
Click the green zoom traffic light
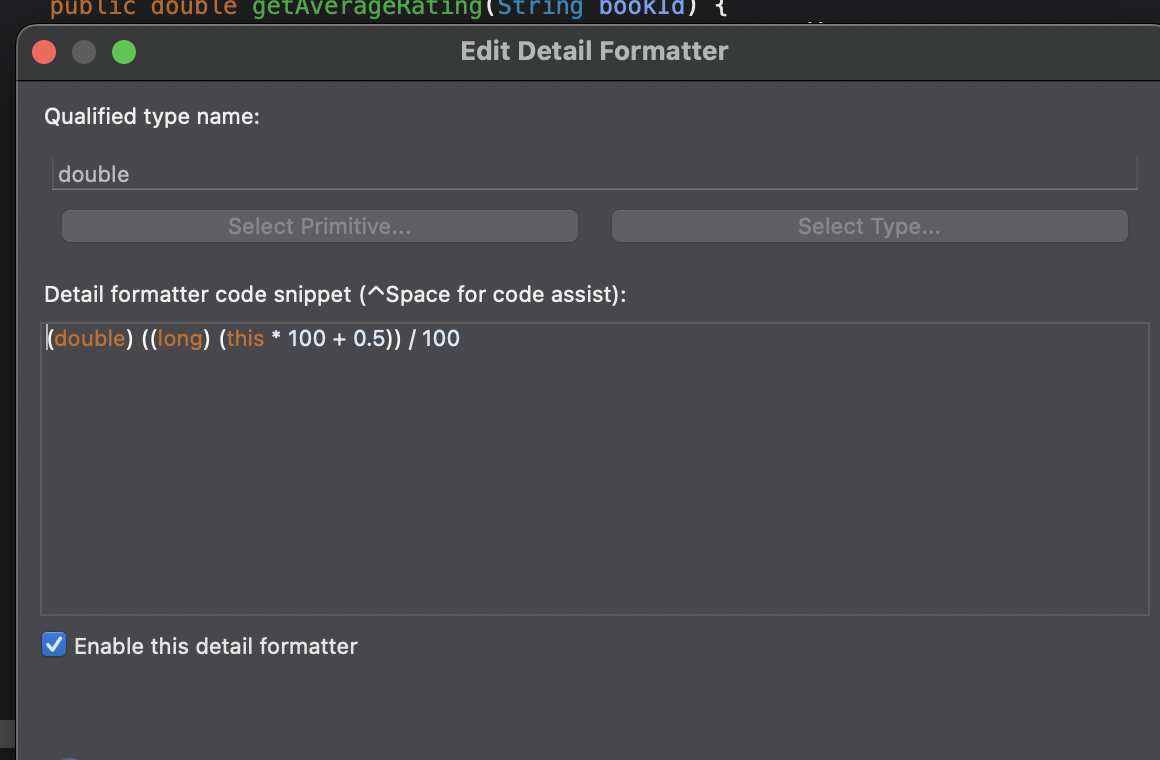[x=124, y=51]
